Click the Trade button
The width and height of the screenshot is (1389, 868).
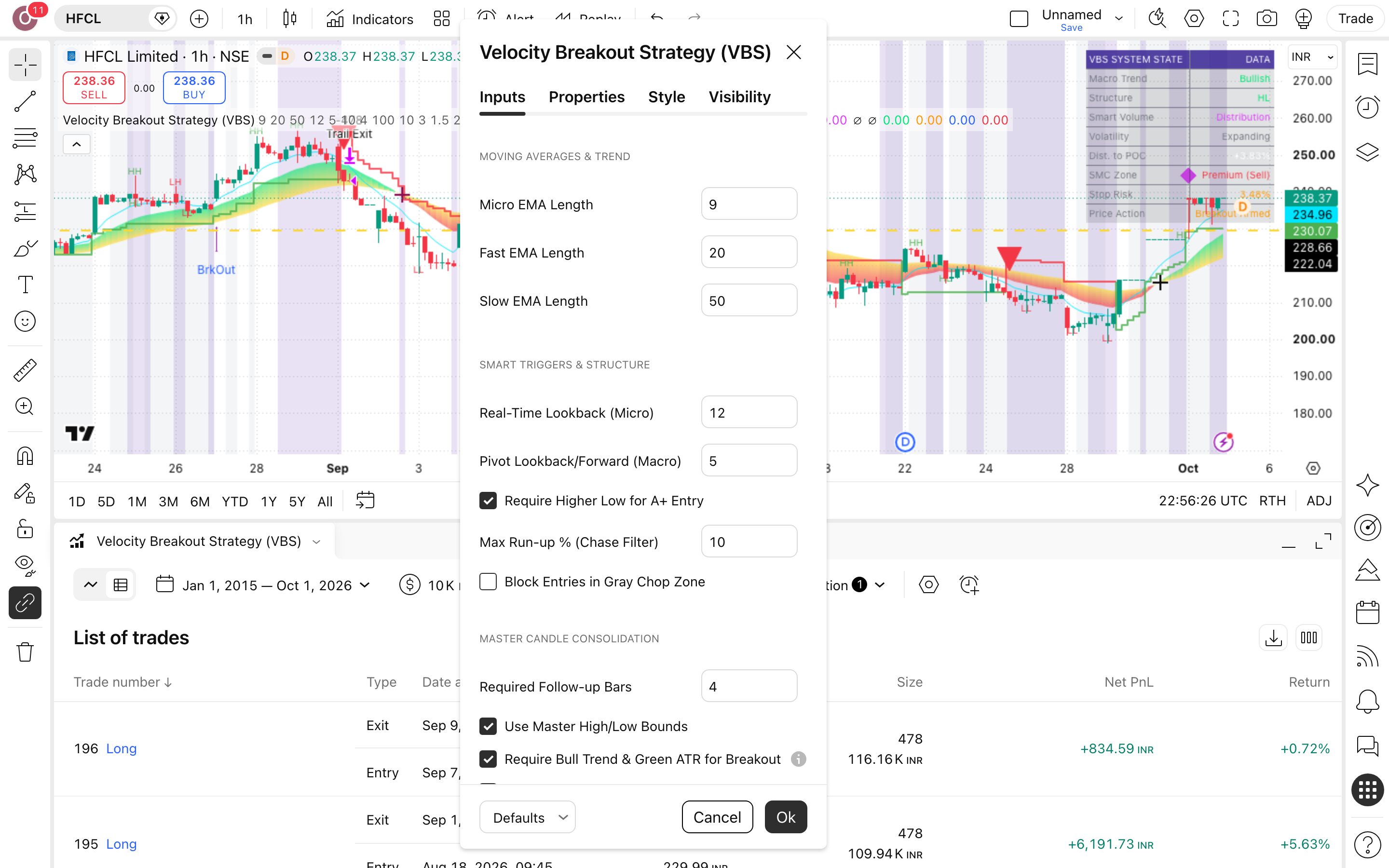coord(1355,19)
